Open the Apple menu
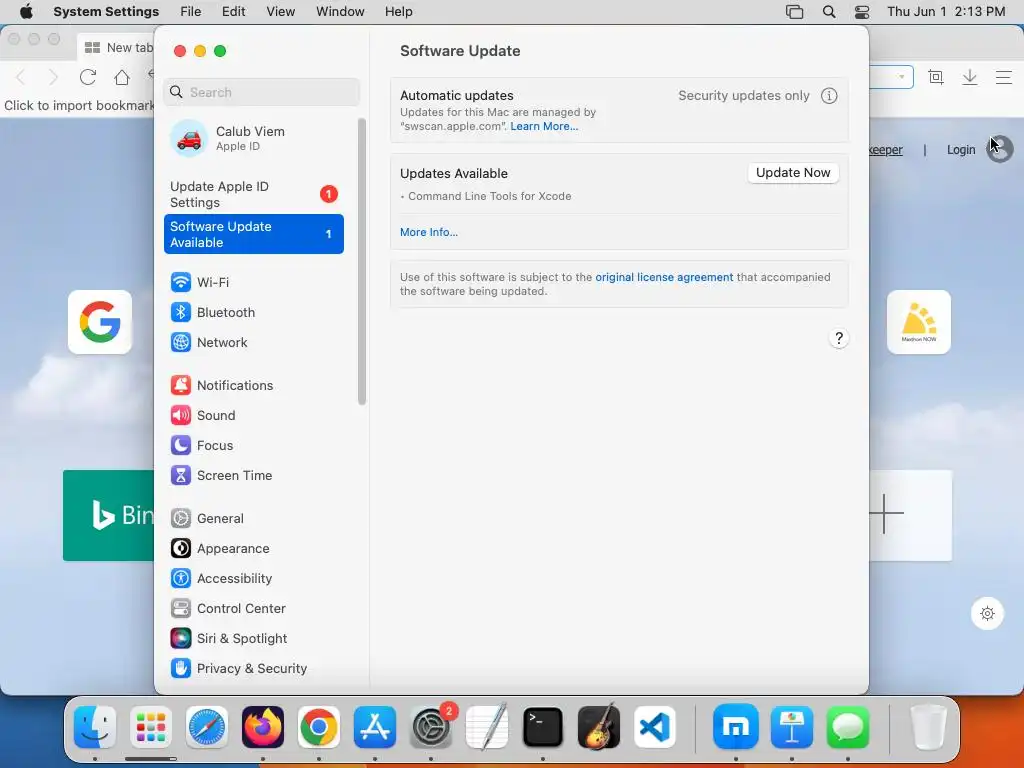The width and height of the screenshot is (1024, 768). (x=26, y=12)
